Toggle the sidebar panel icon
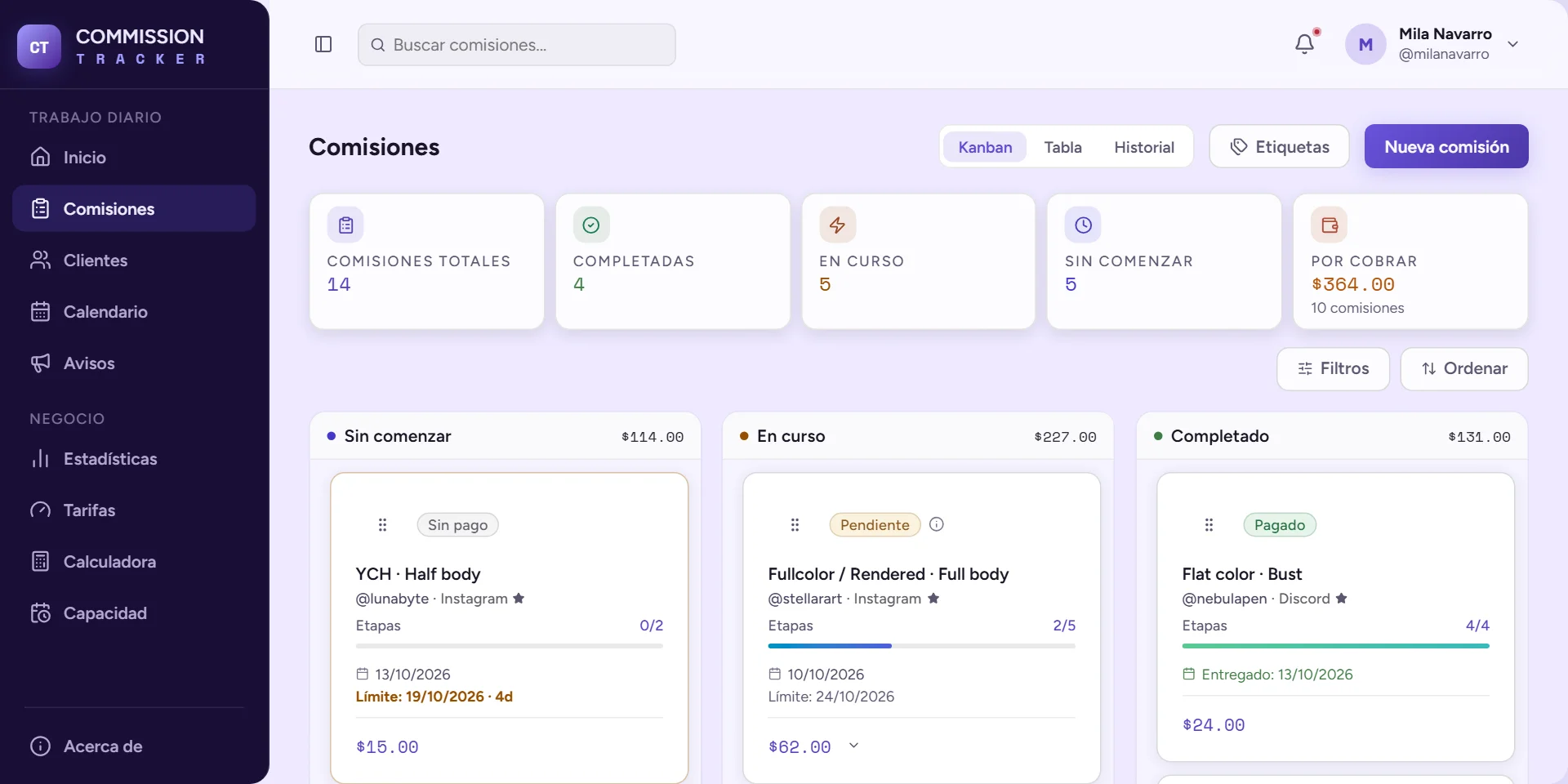The height and width of the screenshot is (784, 1568). coord(323,44)
